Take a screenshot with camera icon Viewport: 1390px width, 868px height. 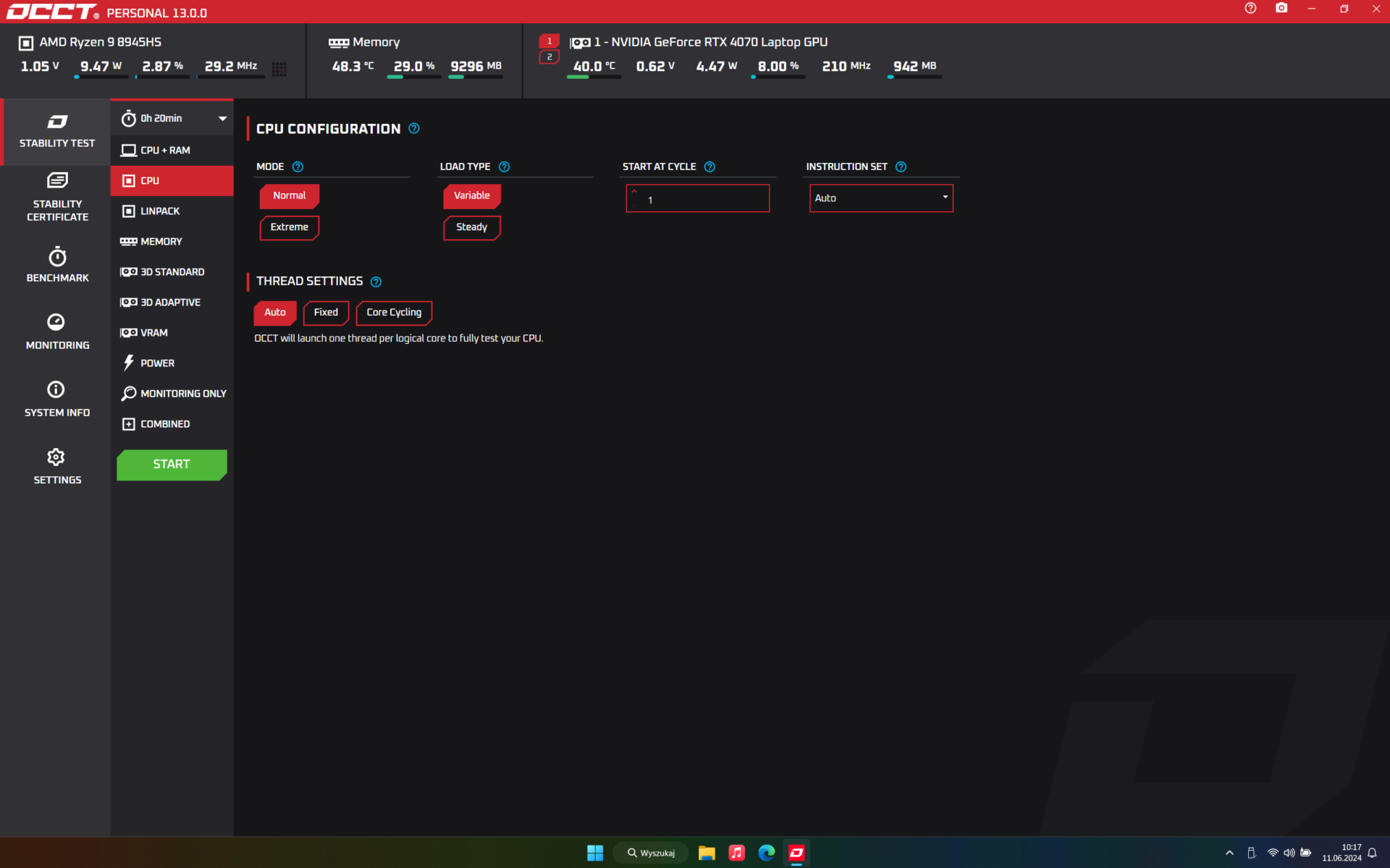click(1281, 9)
